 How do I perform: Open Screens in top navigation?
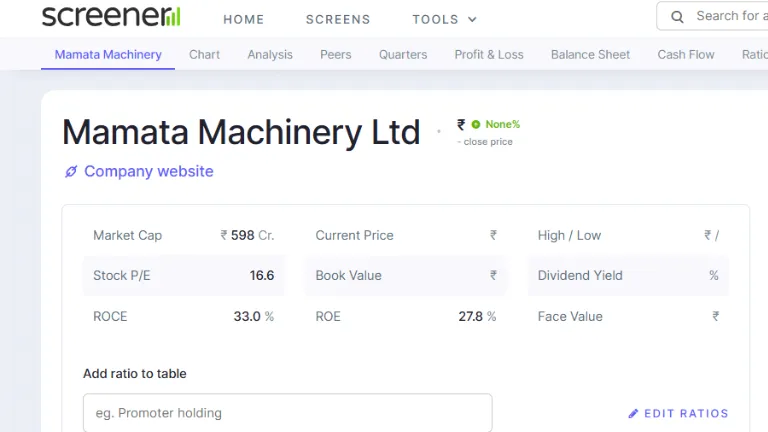pos(338,20)
